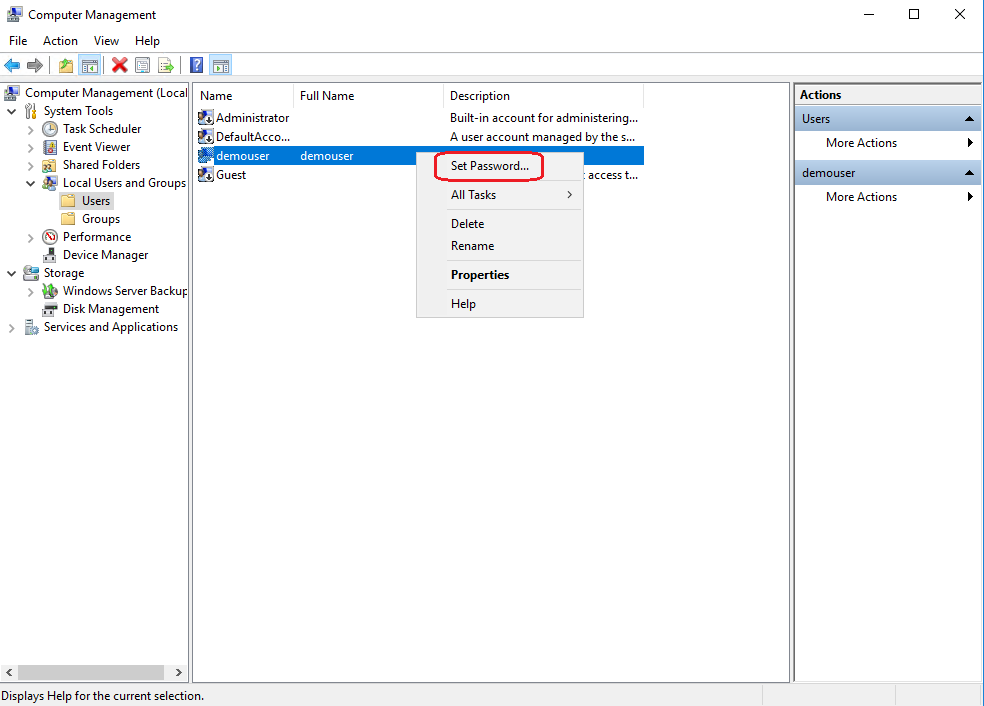Click the Administrator user account icon
Viewport: 984px width, 706px height.
click(206, 118)
